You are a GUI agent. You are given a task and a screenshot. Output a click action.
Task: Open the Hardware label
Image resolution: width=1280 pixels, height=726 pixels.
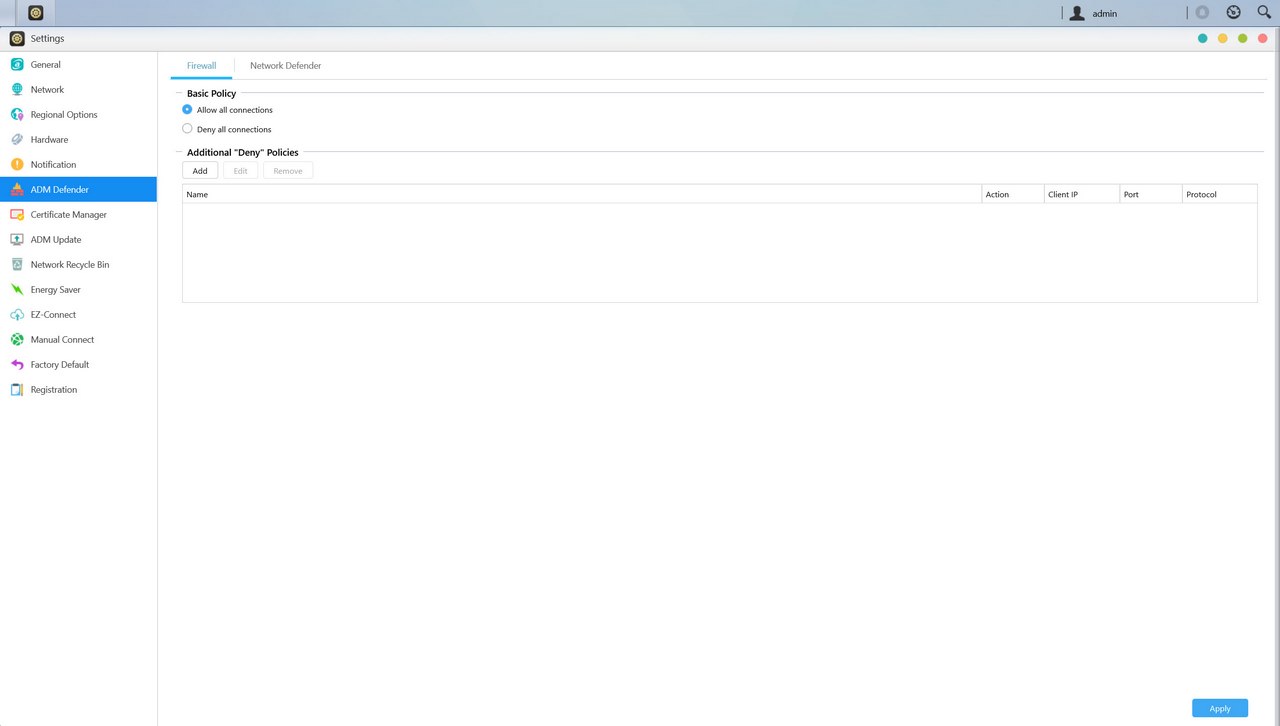(x=50, y=140)
